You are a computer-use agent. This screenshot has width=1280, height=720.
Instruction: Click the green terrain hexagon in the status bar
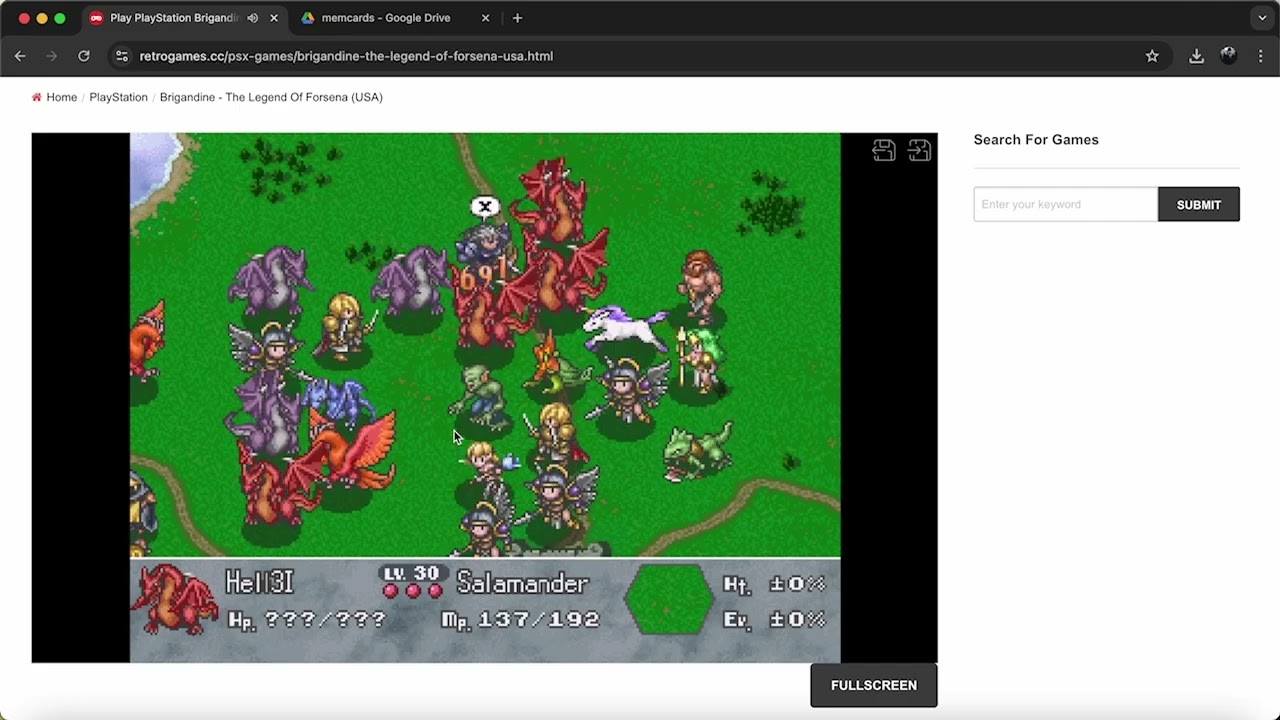pyautogui.click(x=669, y=599)
